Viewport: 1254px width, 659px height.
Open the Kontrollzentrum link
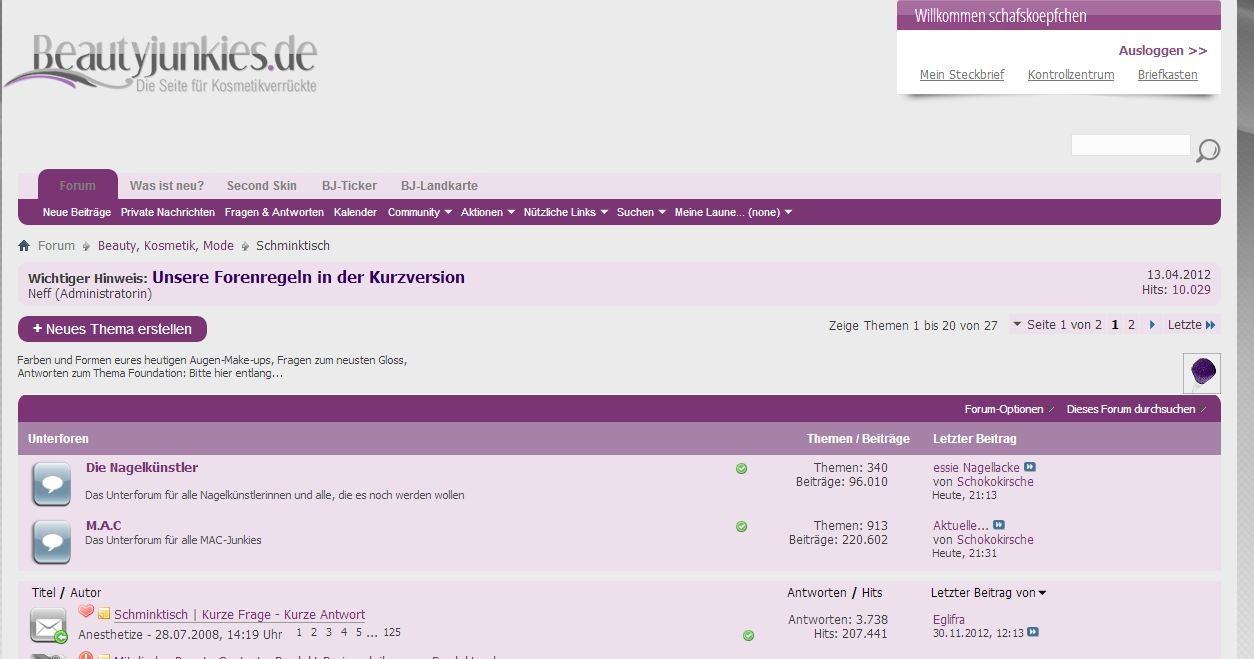(1070, 74)
